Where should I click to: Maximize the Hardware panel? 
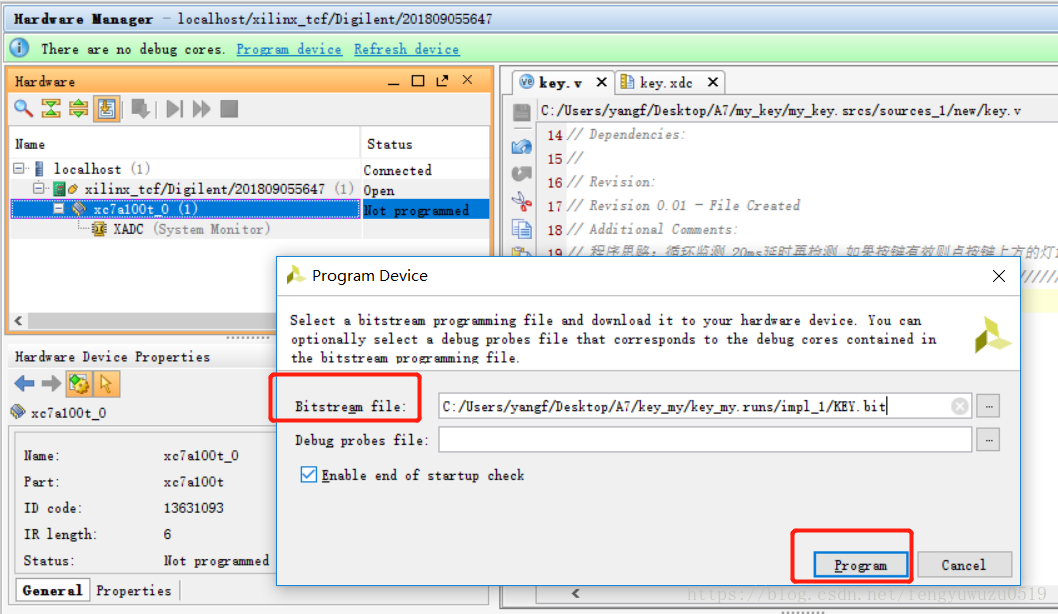click(418, 81)
